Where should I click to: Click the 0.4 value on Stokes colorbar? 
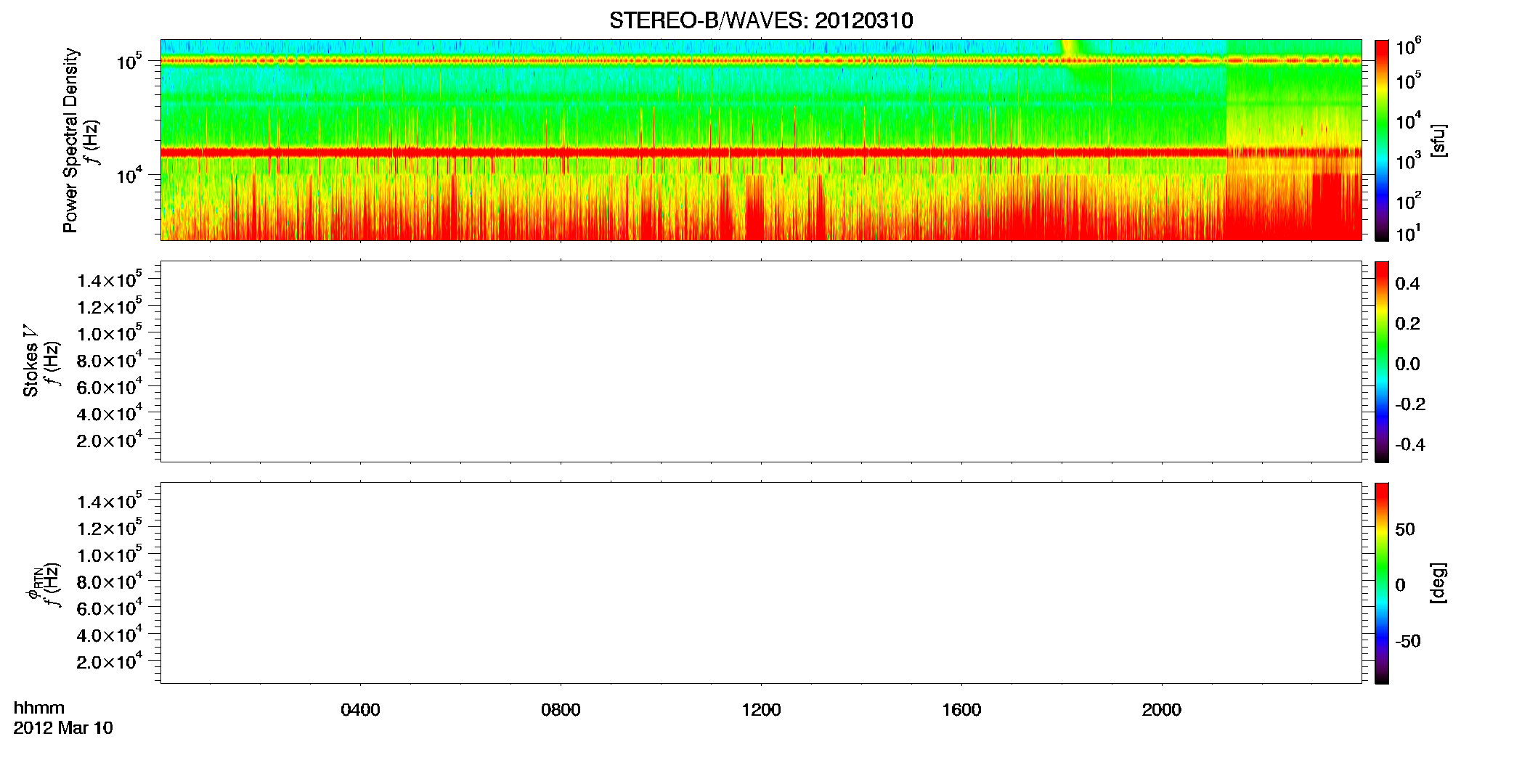[x=1407, y=284]
